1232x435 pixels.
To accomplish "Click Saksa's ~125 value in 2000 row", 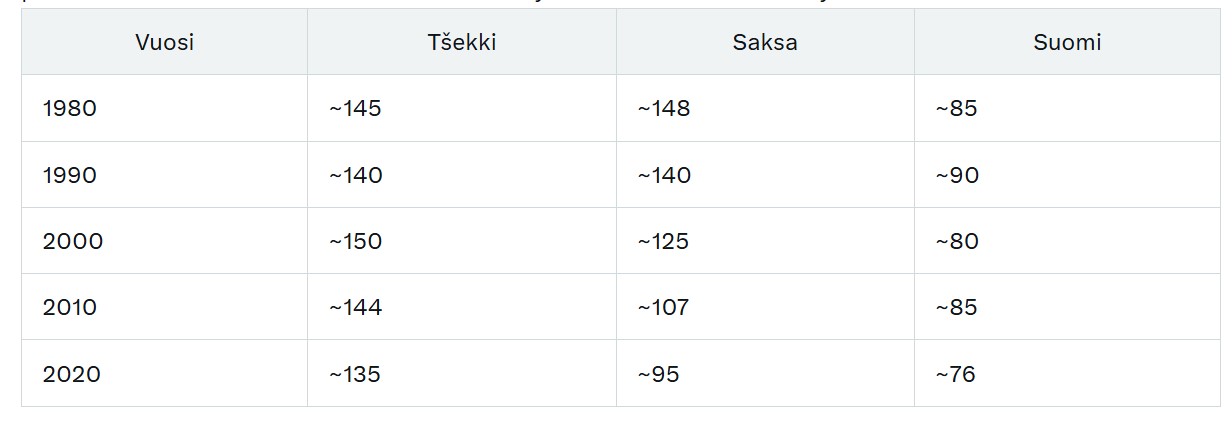I will pyautogui.click(x=664, y=241).
